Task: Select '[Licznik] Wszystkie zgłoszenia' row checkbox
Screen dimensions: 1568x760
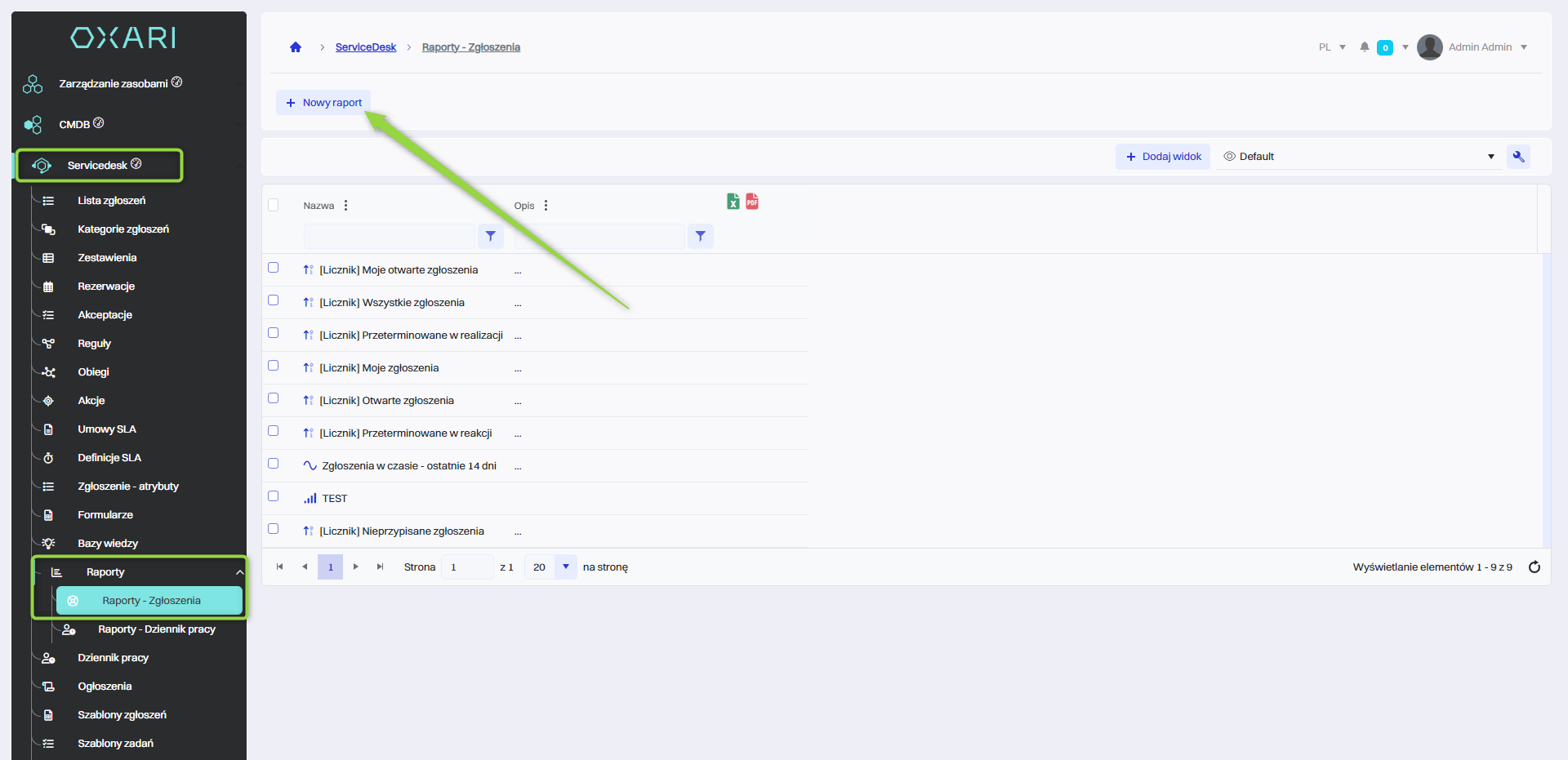Action: coord(274,300)
